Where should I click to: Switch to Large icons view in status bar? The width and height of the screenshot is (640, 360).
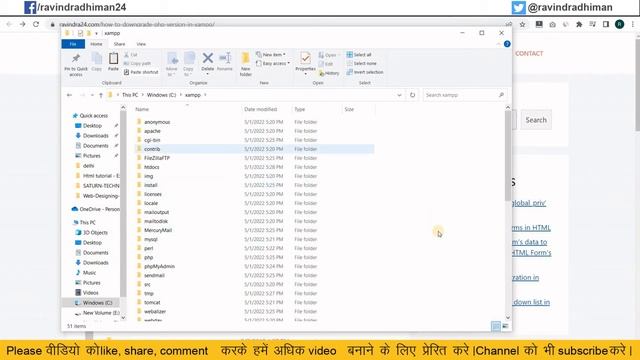point(505,326)
